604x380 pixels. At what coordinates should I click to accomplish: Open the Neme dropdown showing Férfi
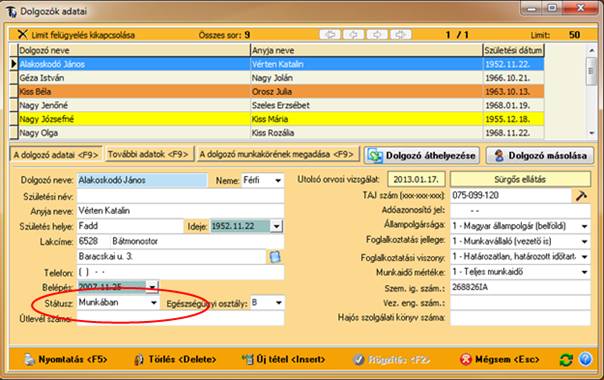[278, 180]
